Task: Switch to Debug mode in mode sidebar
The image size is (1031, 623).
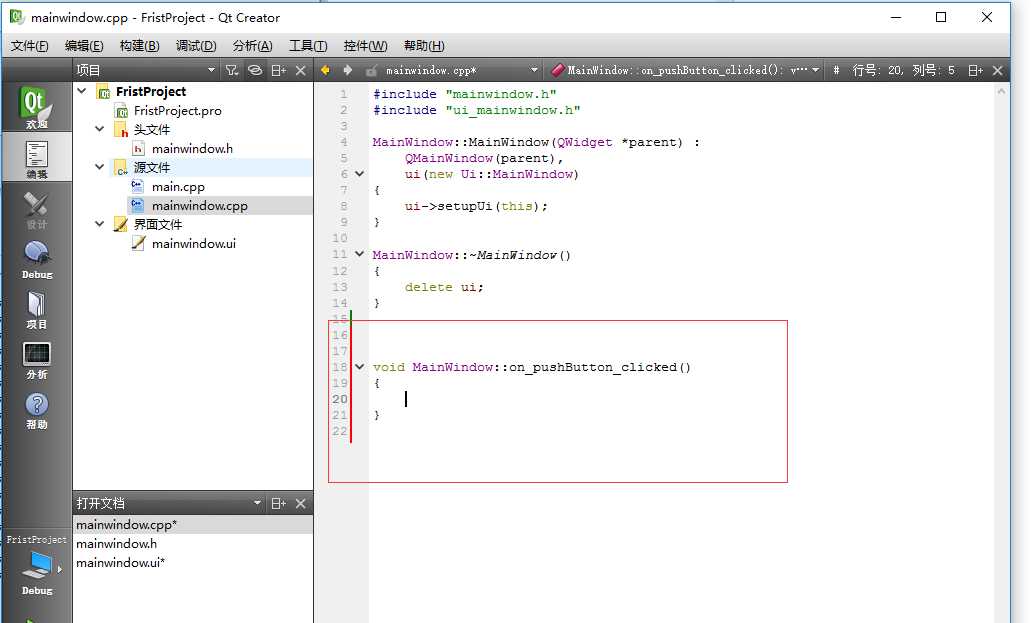Action: pos(36,260)
